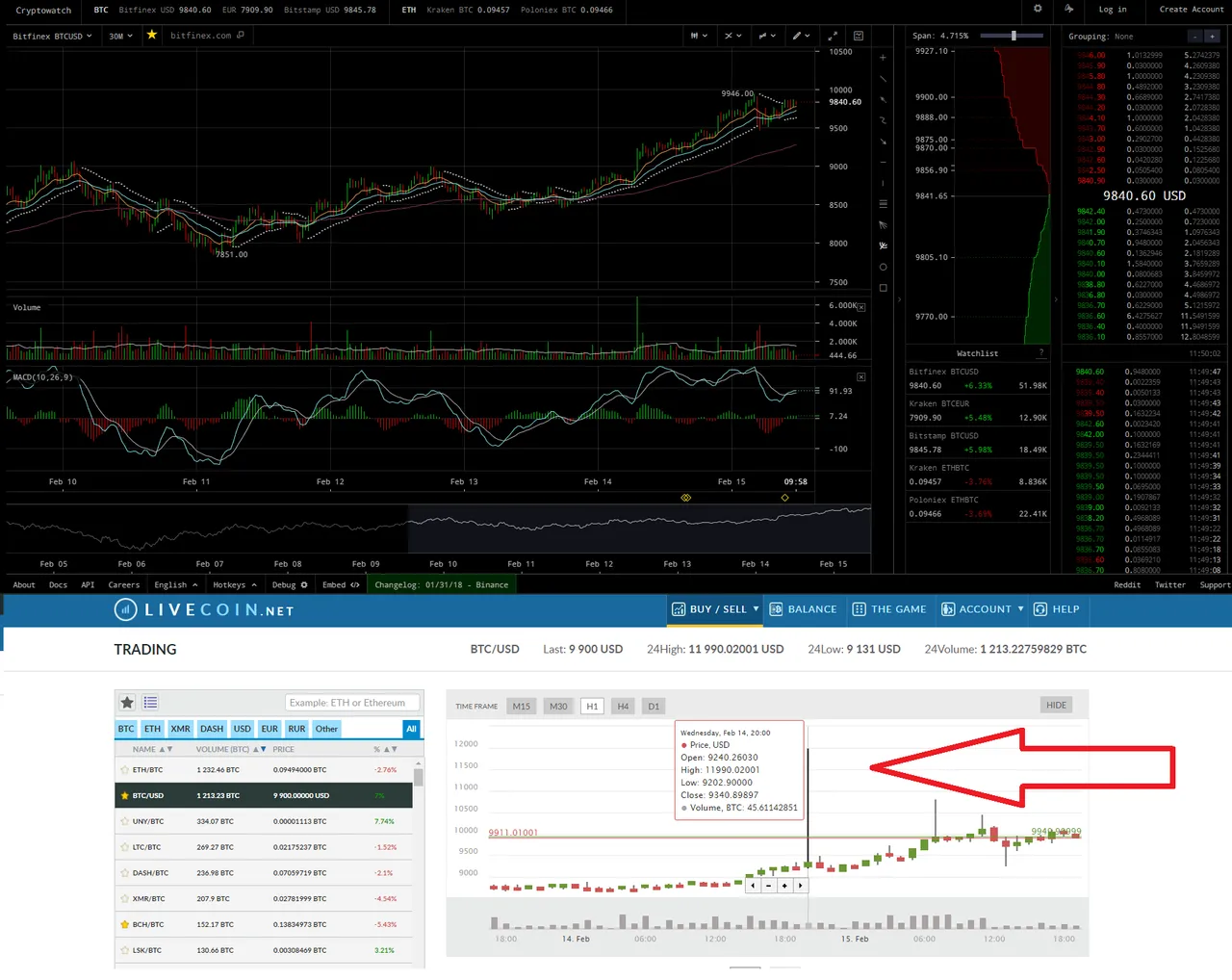Open the Hotkeys dropdown
1232x980 pixels.
[x=235, y=585]
